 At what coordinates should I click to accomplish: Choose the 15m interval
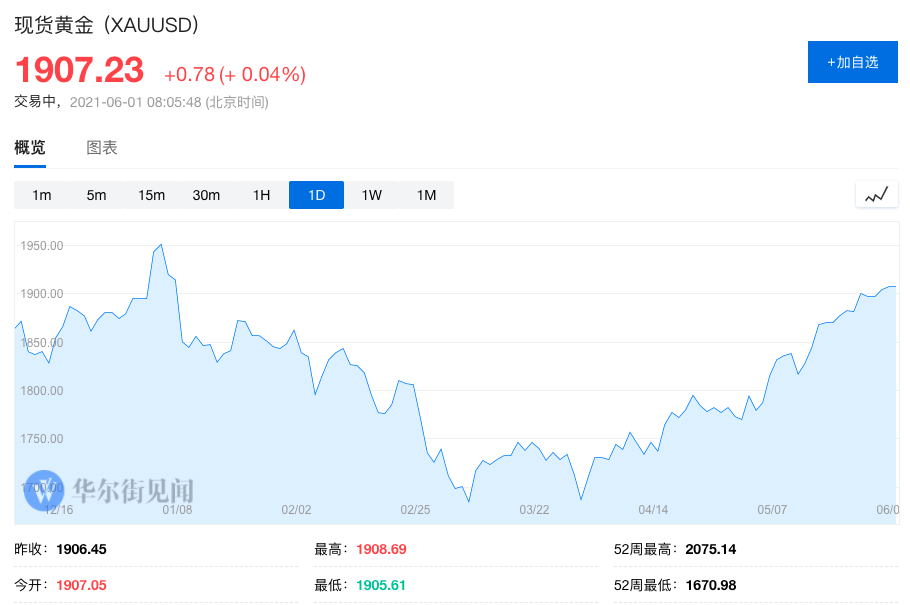pos(151,195)
